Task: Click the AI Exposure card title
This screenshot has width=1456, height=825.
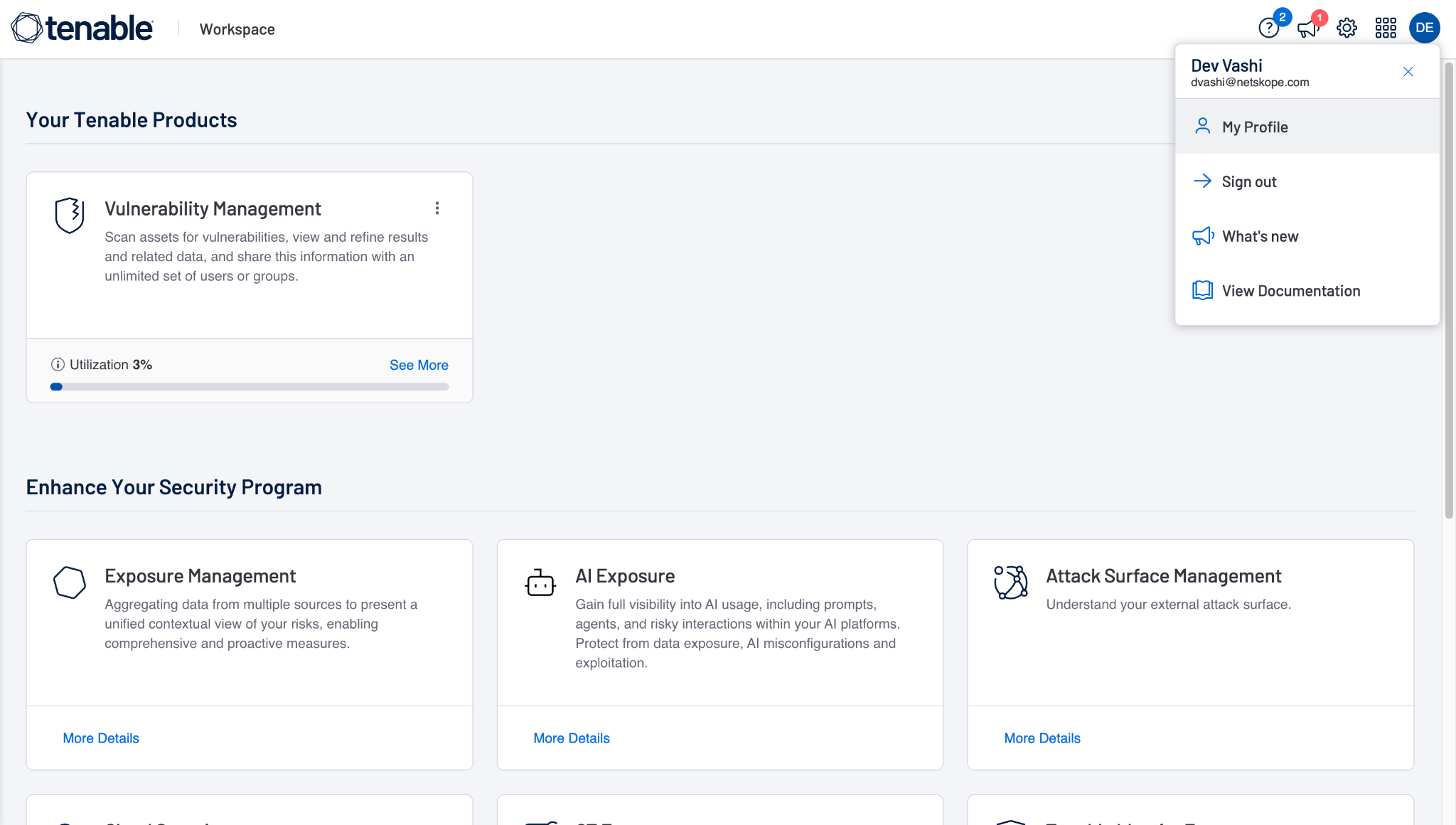Action: coord(625,576)
